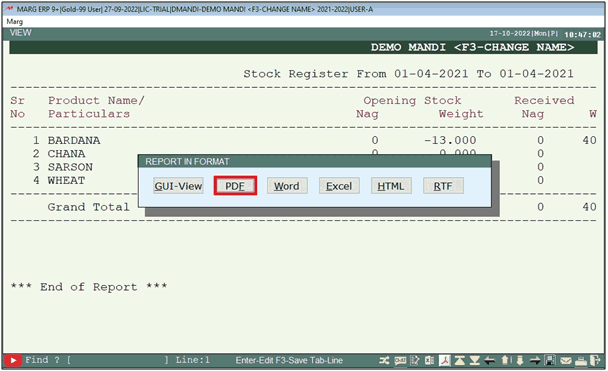This screenshot has height=371, width=608.
Task: Jump to bottom of report icon
Action: pyautogui.click(x=475, y=361)
